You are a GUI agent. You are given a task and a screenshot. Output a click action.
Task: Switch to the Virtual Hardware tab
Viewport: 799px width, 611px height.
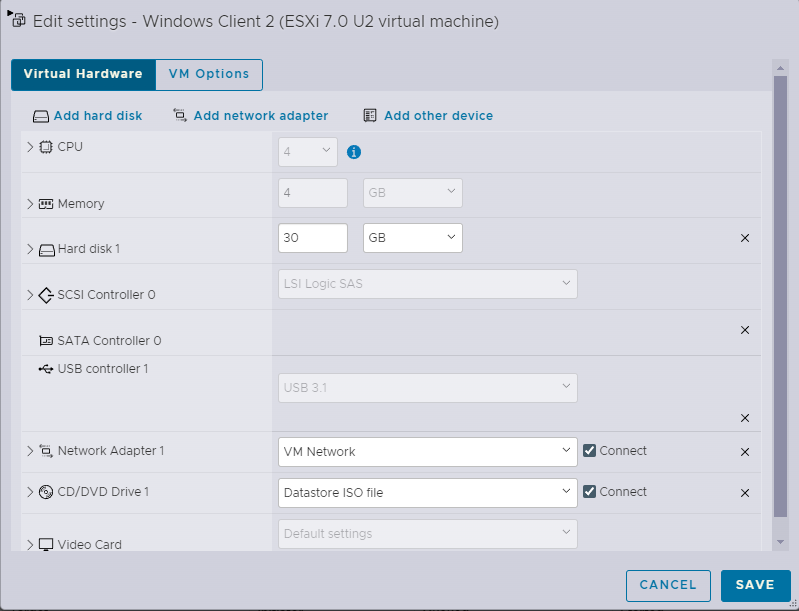click(x=83, y=74)
